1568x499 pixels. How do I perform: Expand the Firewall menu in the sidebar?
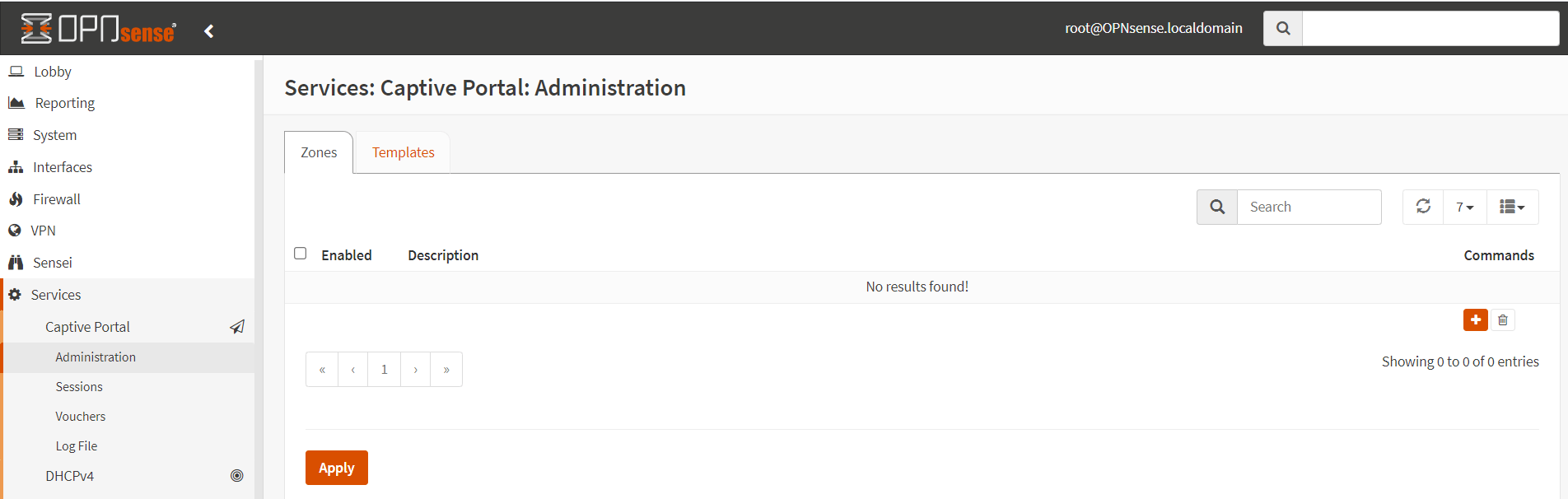click(57, 199)
